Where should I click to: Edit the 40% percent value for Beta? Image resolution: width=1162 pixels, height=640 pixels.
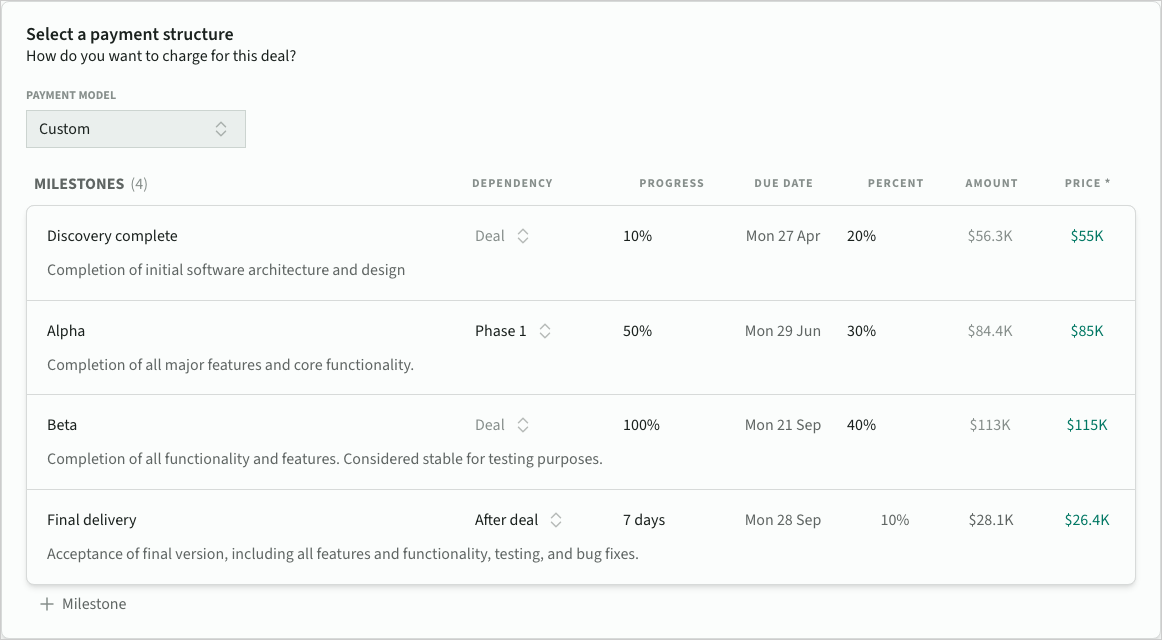click(x=861, y=425)
